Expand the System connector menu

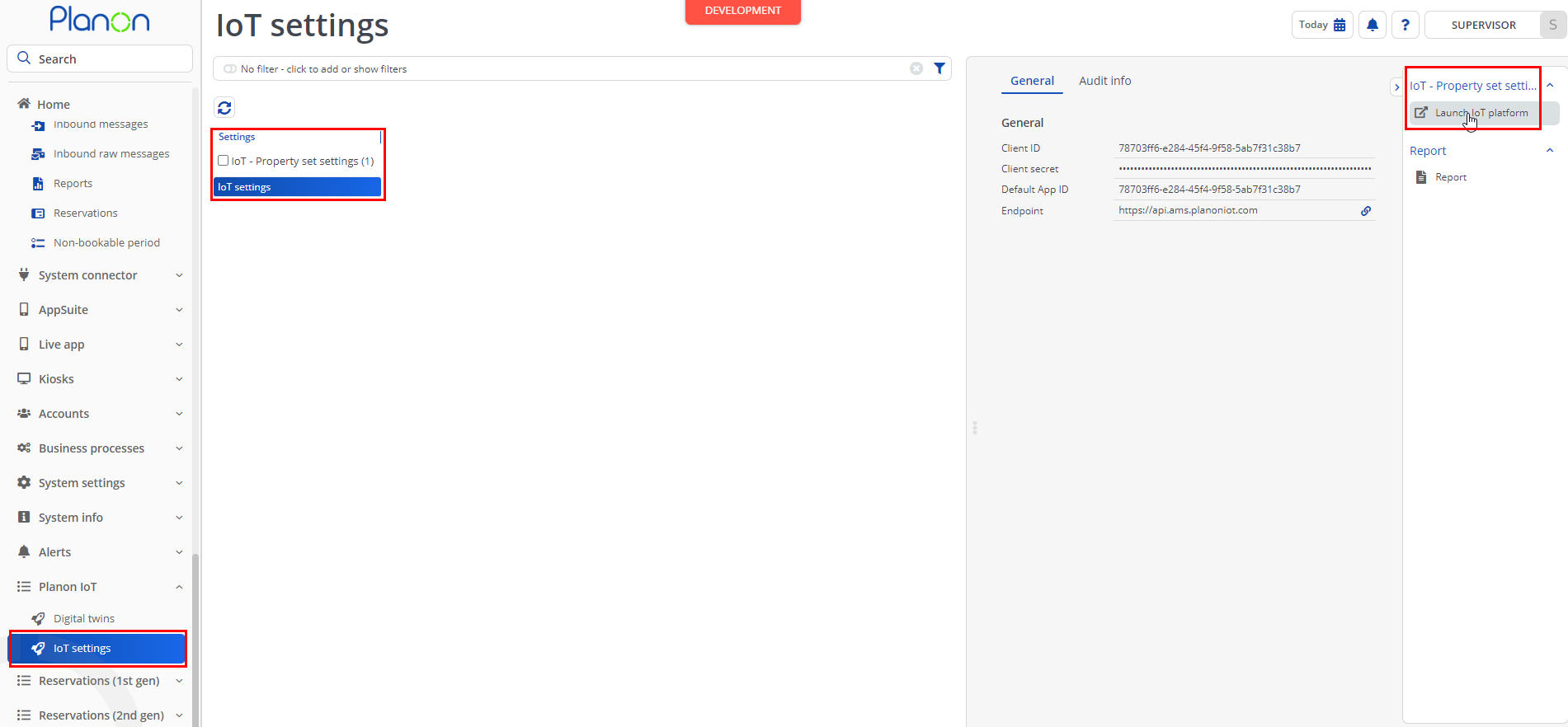click(179, 275)
